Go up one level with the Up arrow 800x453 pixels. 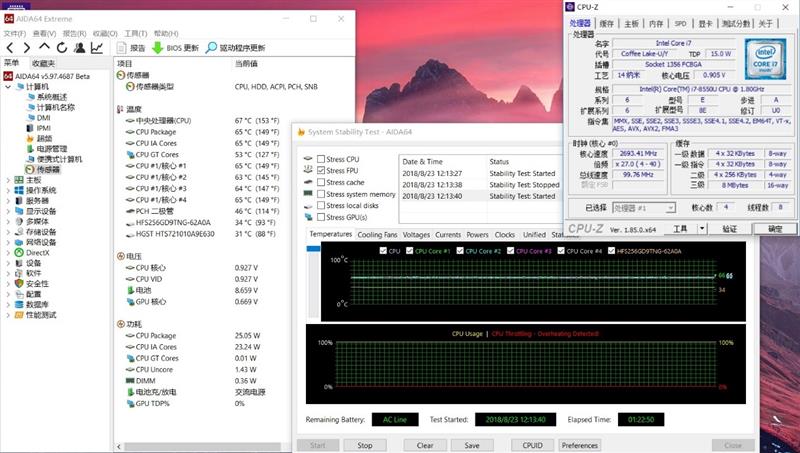pyautogui.click(x=44, y=47)
